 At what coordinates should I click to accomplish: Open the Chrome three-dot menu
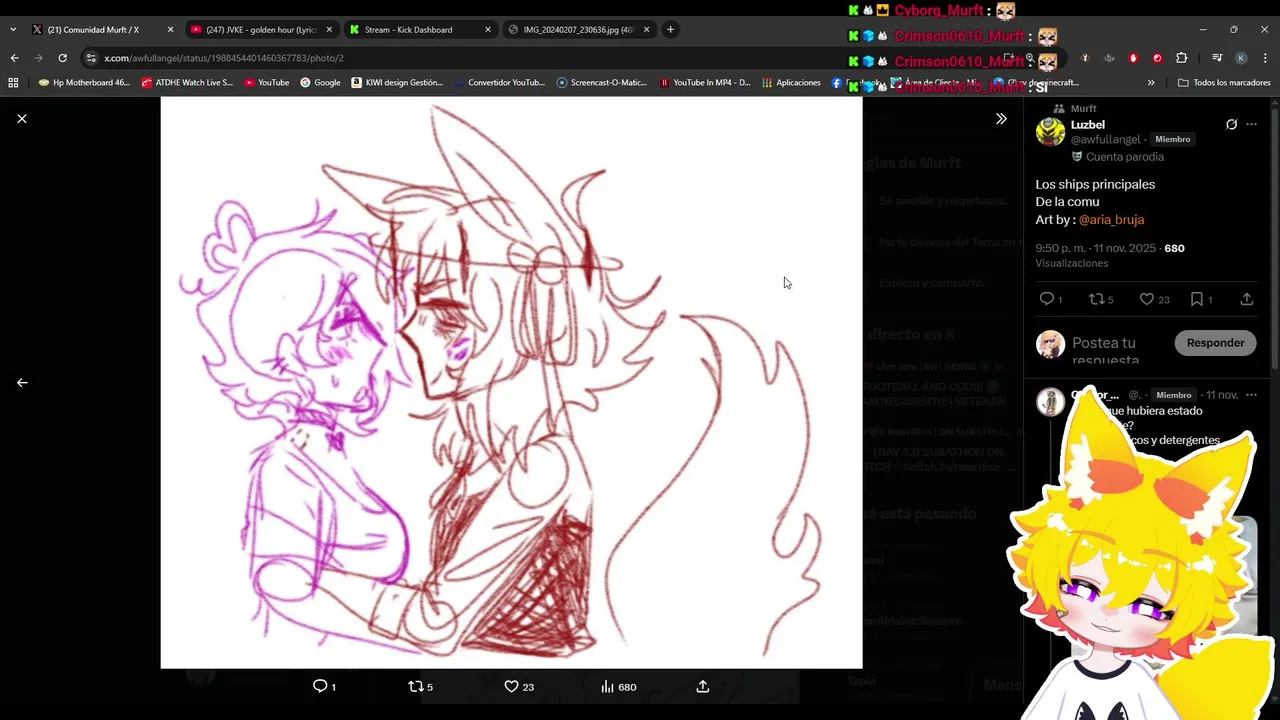(1264, 58)
